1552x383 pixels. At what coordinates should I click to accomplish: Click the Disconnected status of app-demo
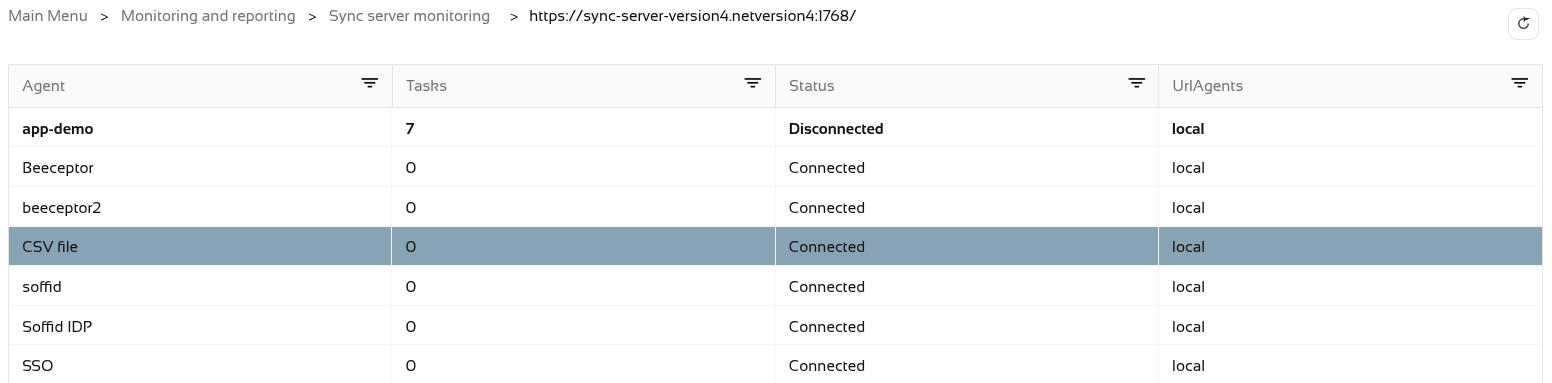836,129
